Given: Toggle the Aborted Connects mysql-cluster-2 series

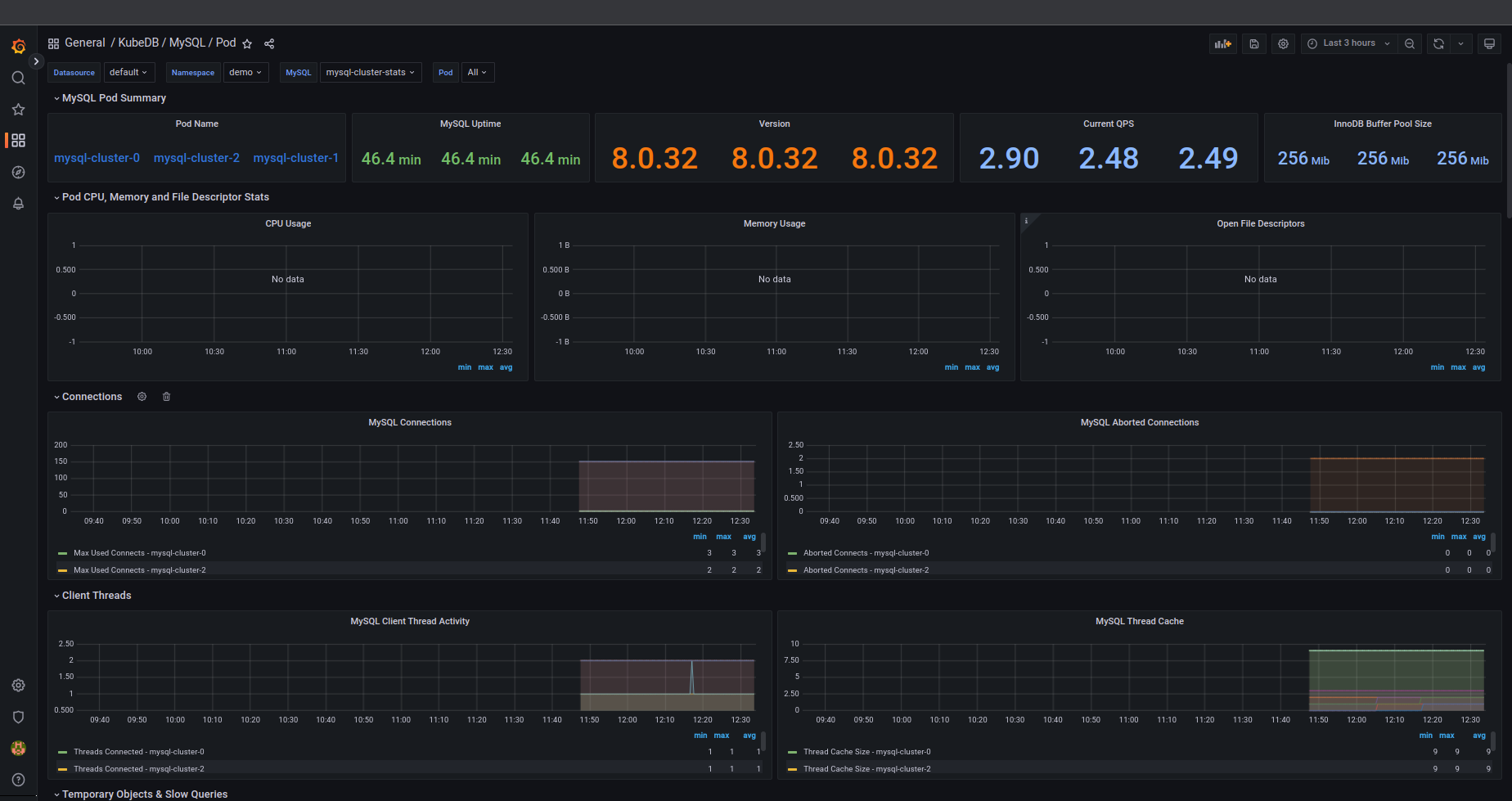Looking at the screenshot, I should [866, 569].
